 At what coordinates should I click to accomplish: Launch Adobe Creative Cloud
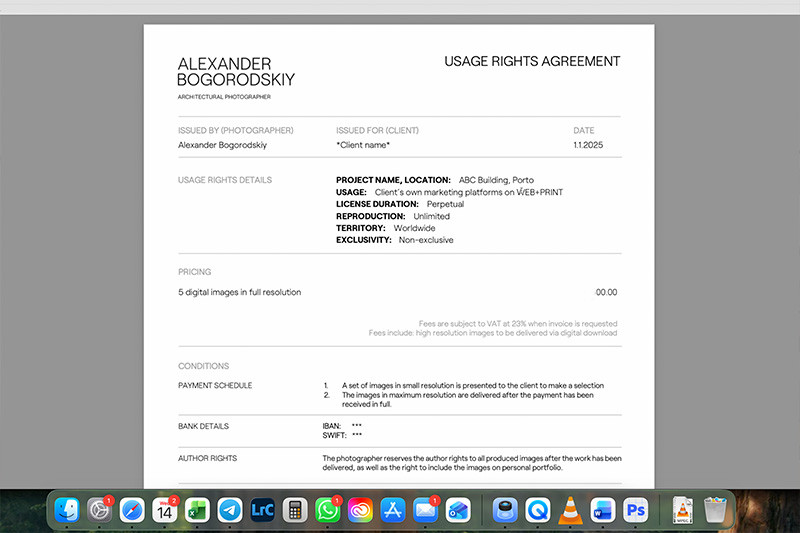[x=360, y=511]
